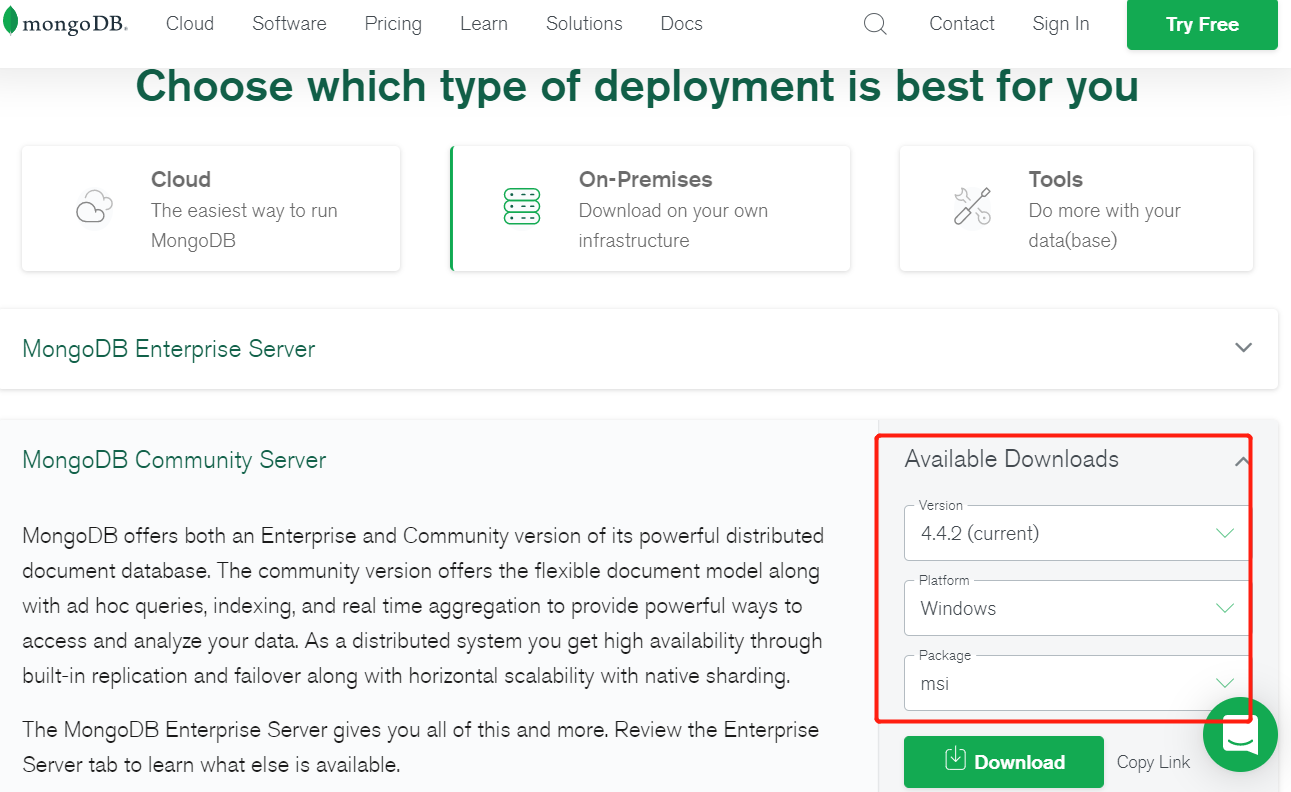Click the Available Downloads heading text

1011,459
